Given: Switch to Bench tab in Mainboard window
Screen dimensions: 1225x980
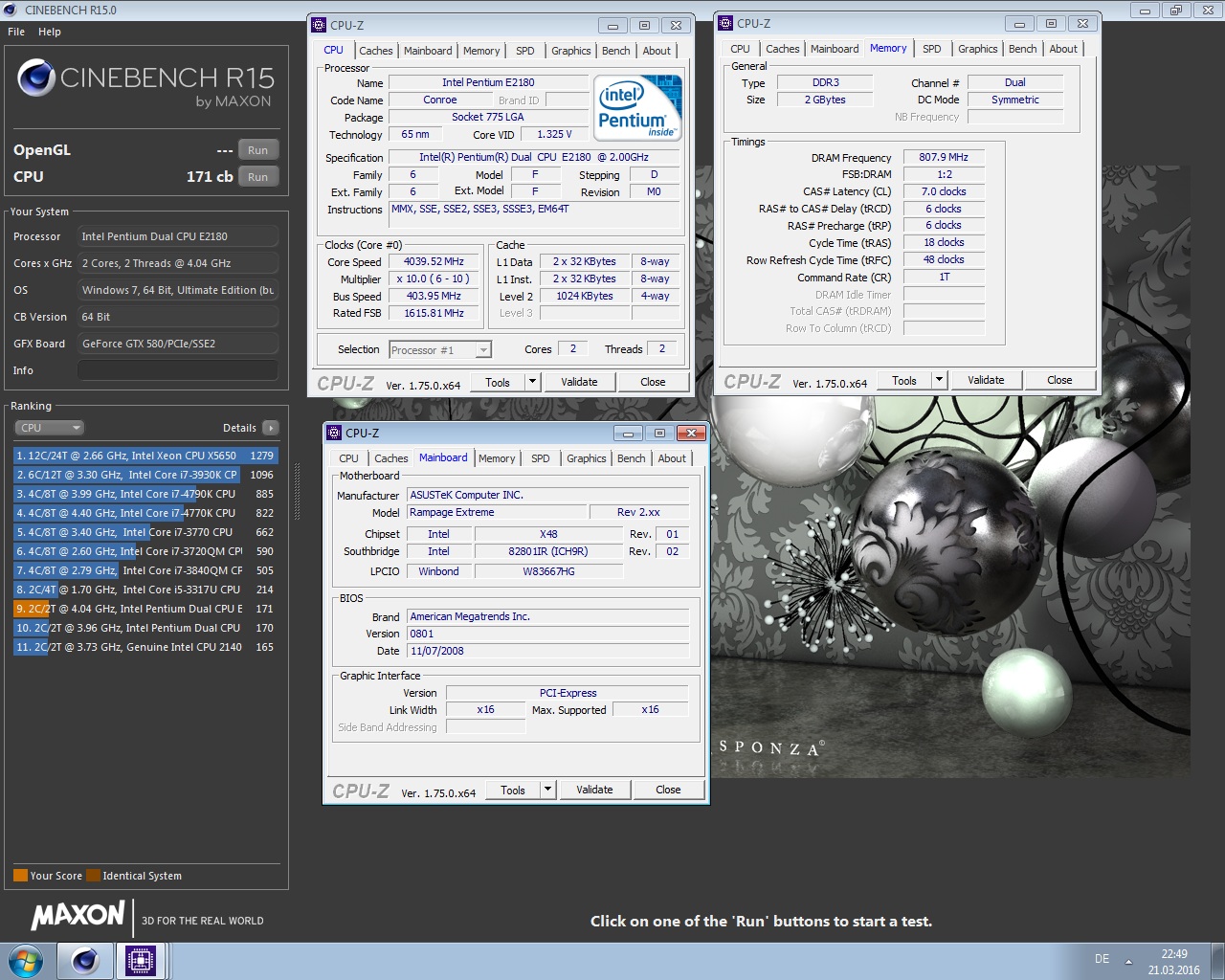Looking at the screenshot, I should tap(631, 458).
